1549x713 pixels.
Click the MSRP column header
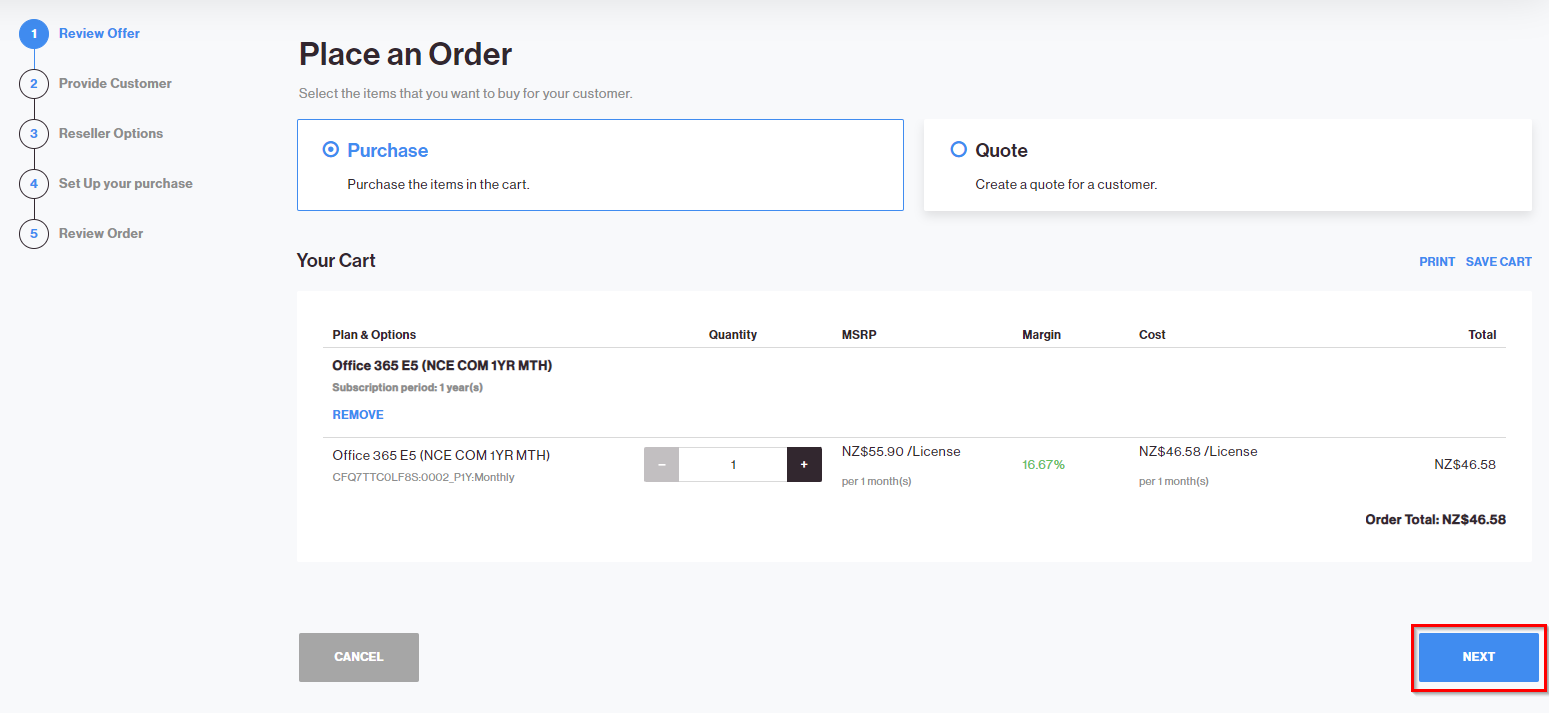pyautogui.click(x=859, y=335)
